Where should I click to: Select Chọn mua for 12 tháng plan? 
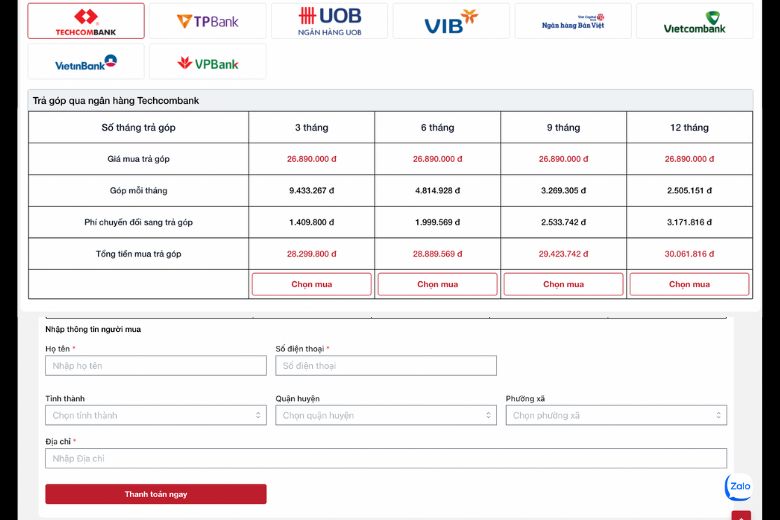689,284
